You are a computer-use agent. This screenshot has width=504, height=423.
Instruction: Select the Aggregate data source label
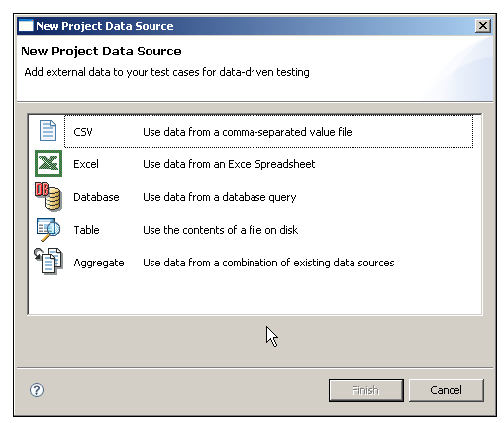(99, 263)
